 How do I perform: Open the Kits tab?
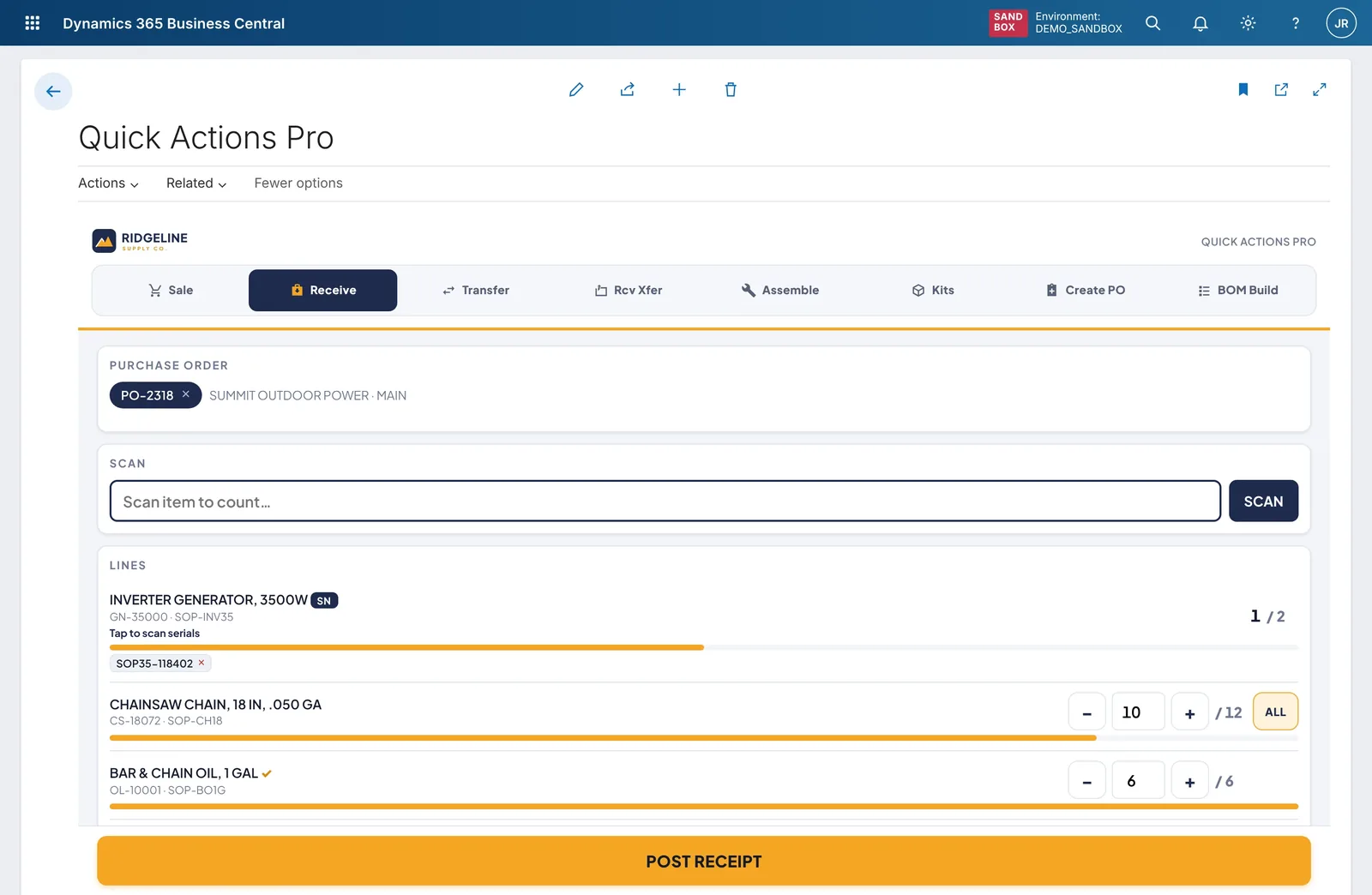tap(932, 291)
